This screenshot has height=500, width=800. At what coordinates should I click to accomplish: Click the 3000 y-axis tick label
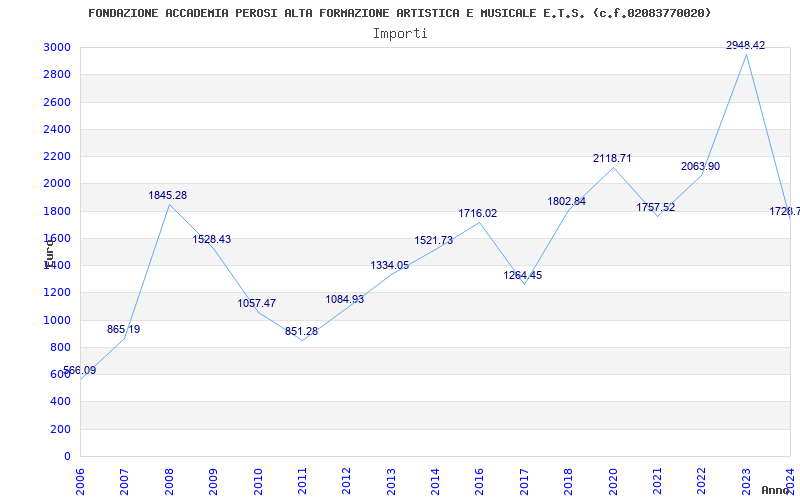pyautogui.click(x=57, y=48)
